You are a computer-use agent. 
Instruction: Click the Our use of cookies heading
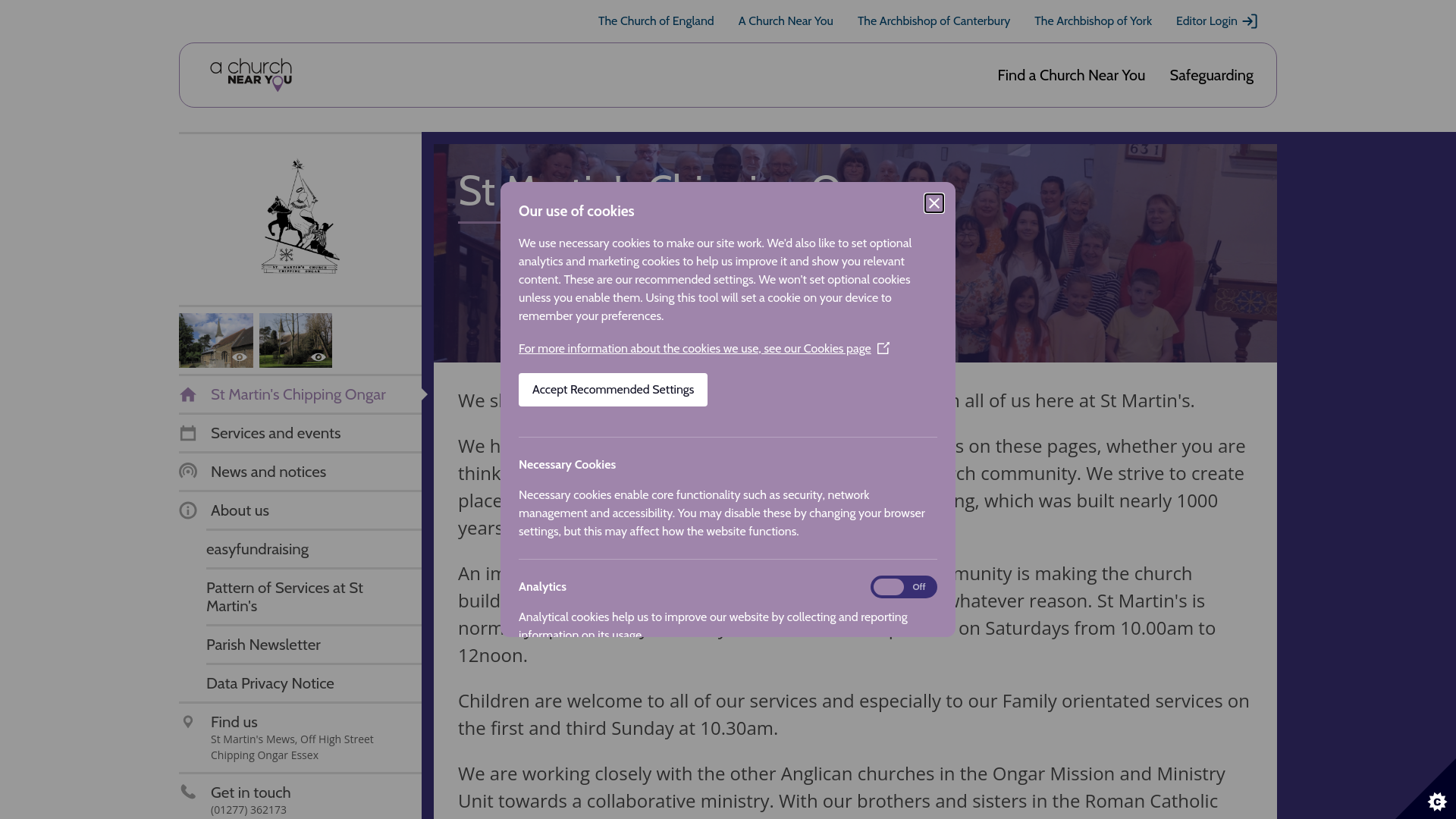pyautogui.click(x=576, y=212)
